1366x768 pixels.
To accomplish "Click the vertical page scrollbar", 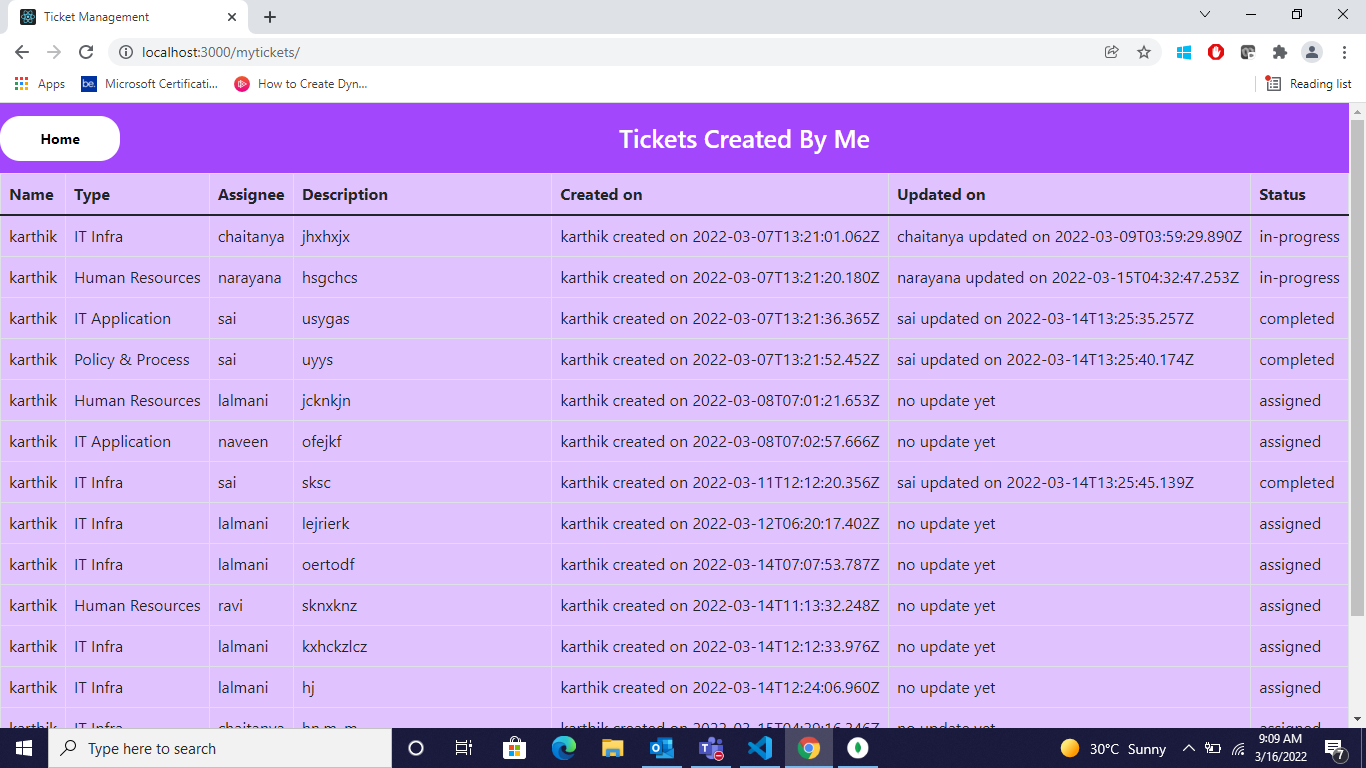I will pyautogui.click(x=1358, y=400).
